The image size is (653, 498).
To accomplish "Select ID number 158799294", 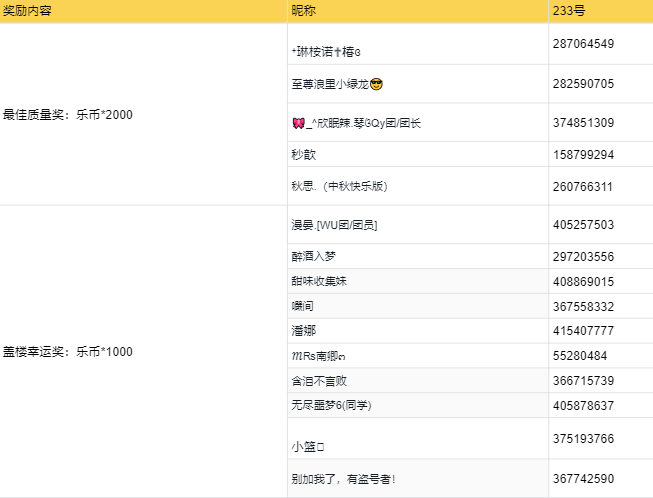I will coord(583,155).
